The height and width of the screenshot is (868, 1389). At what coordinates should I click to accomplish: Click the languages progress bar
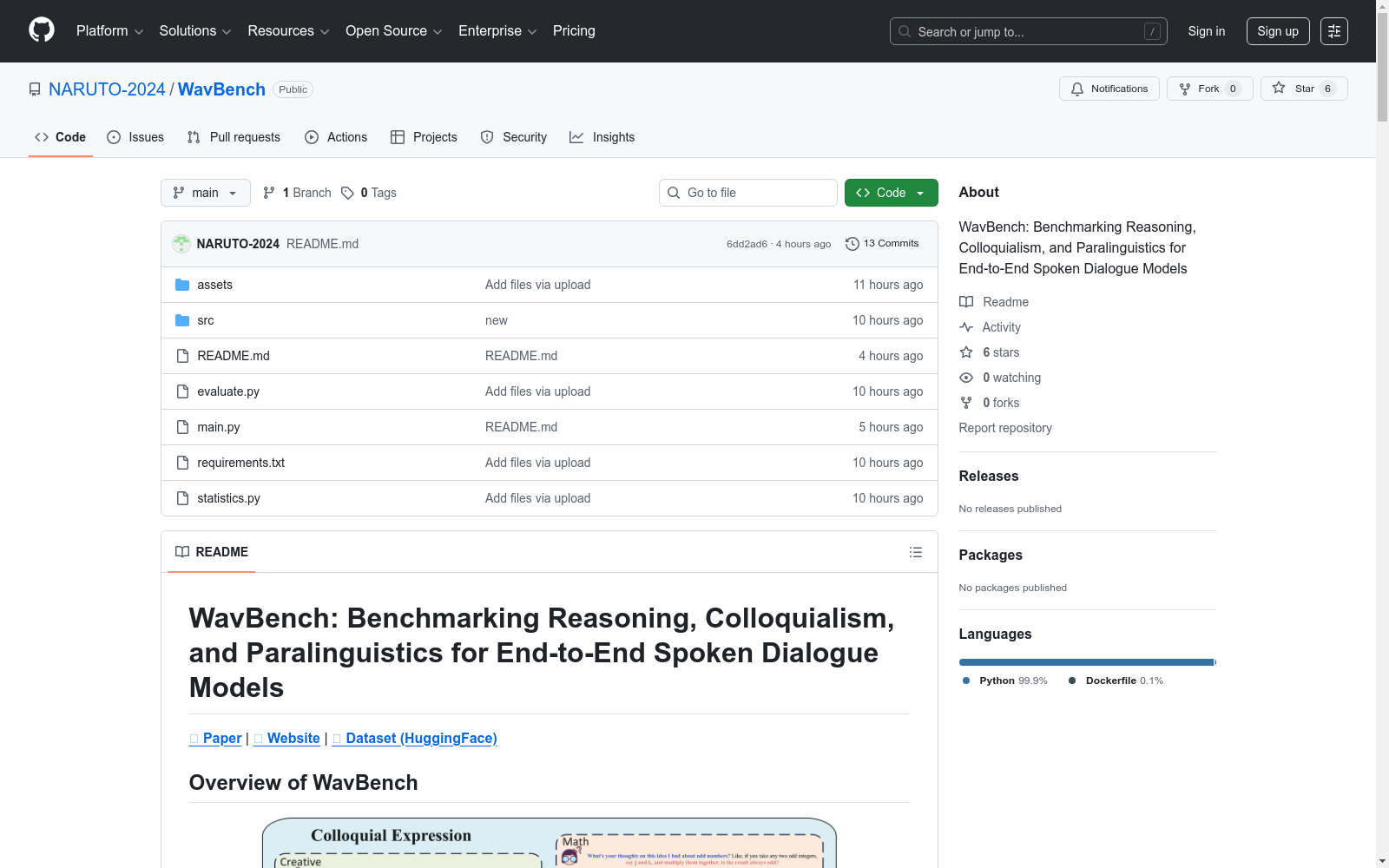(1088, 662)
